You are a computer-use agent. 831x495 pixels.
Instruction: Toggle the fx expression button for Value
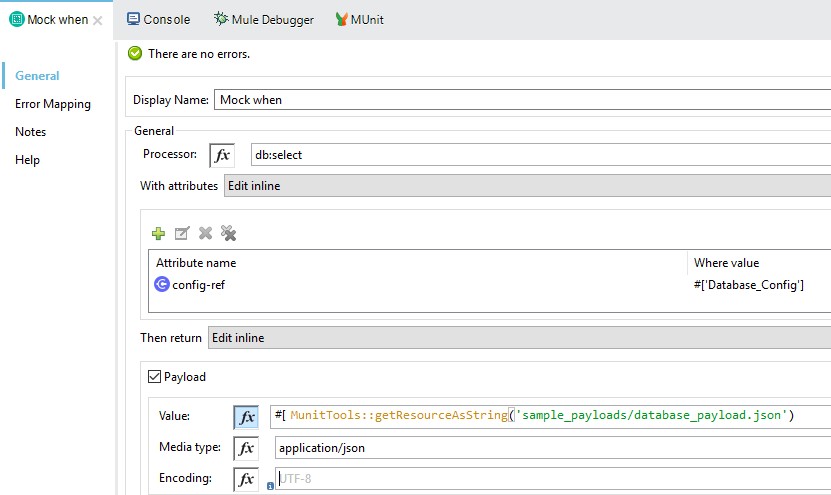tap(246, 417)
